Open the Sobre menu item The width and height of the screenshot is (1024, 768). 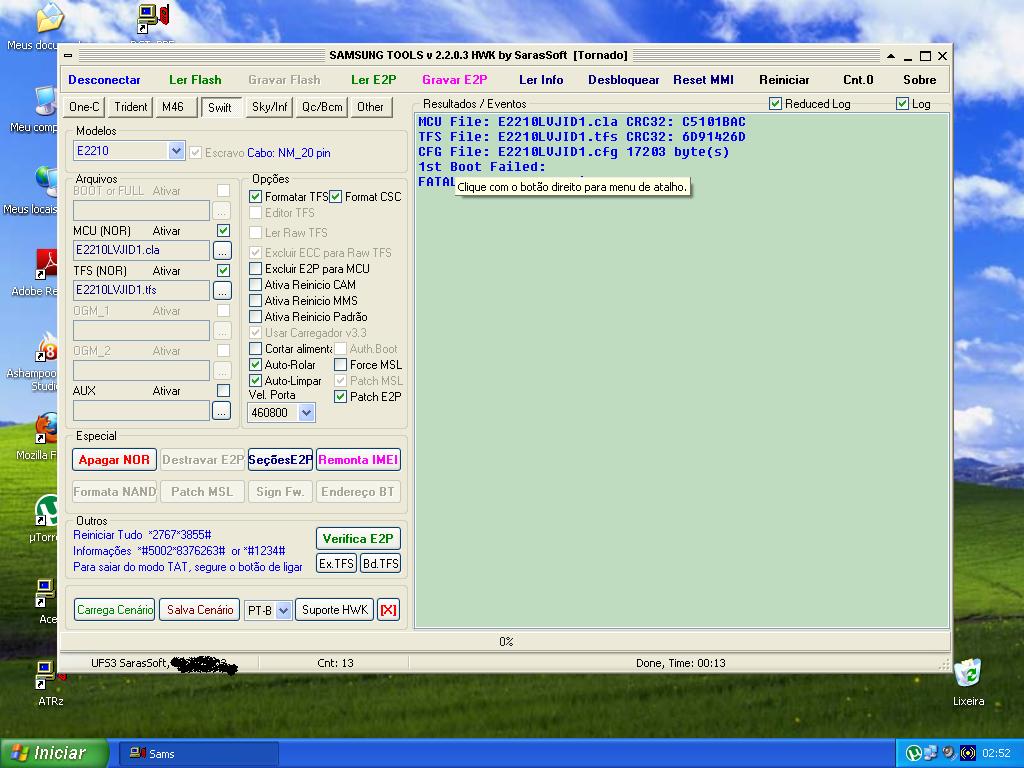[920, 80]
